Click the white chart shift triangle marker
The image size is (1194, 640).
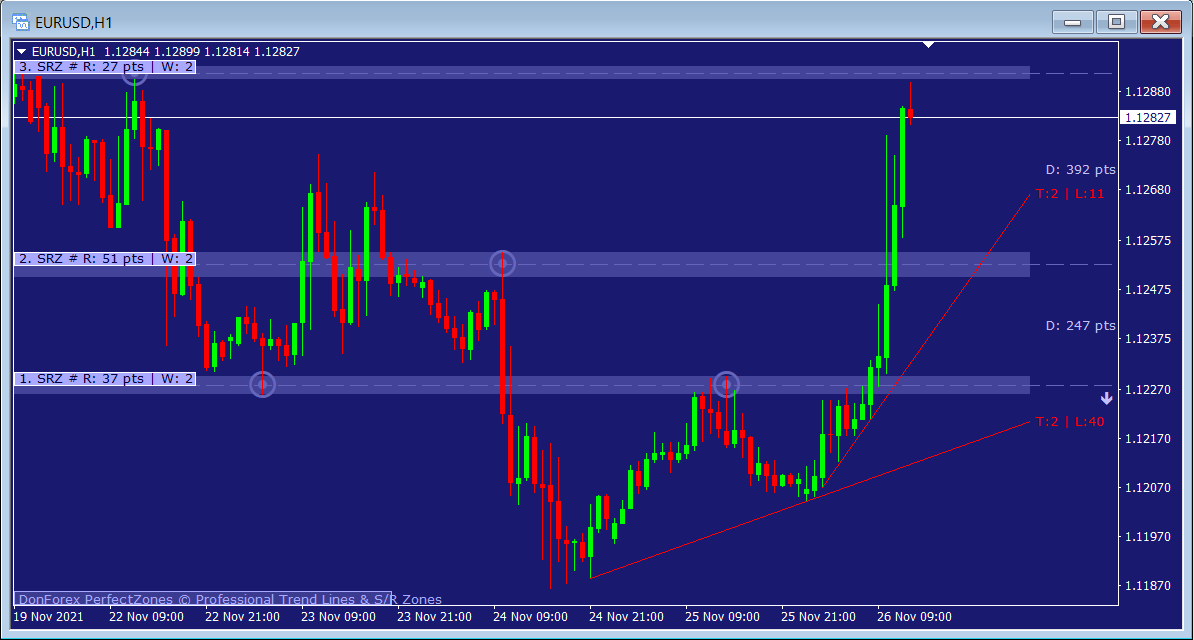tap(929, 45)
